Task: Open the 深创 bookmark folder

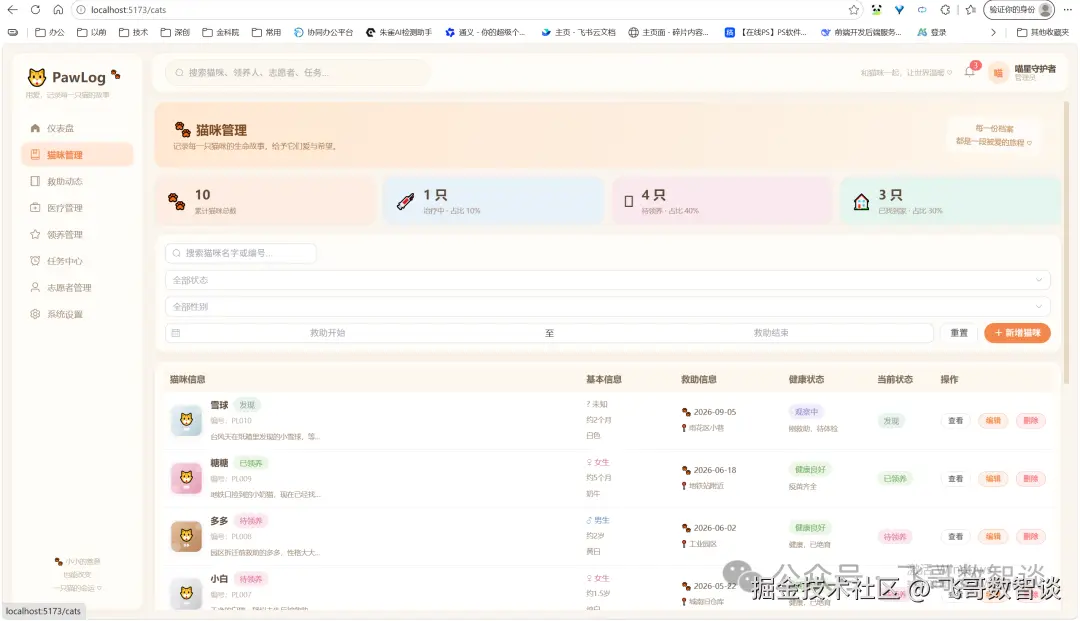Action: click(175, 32)
